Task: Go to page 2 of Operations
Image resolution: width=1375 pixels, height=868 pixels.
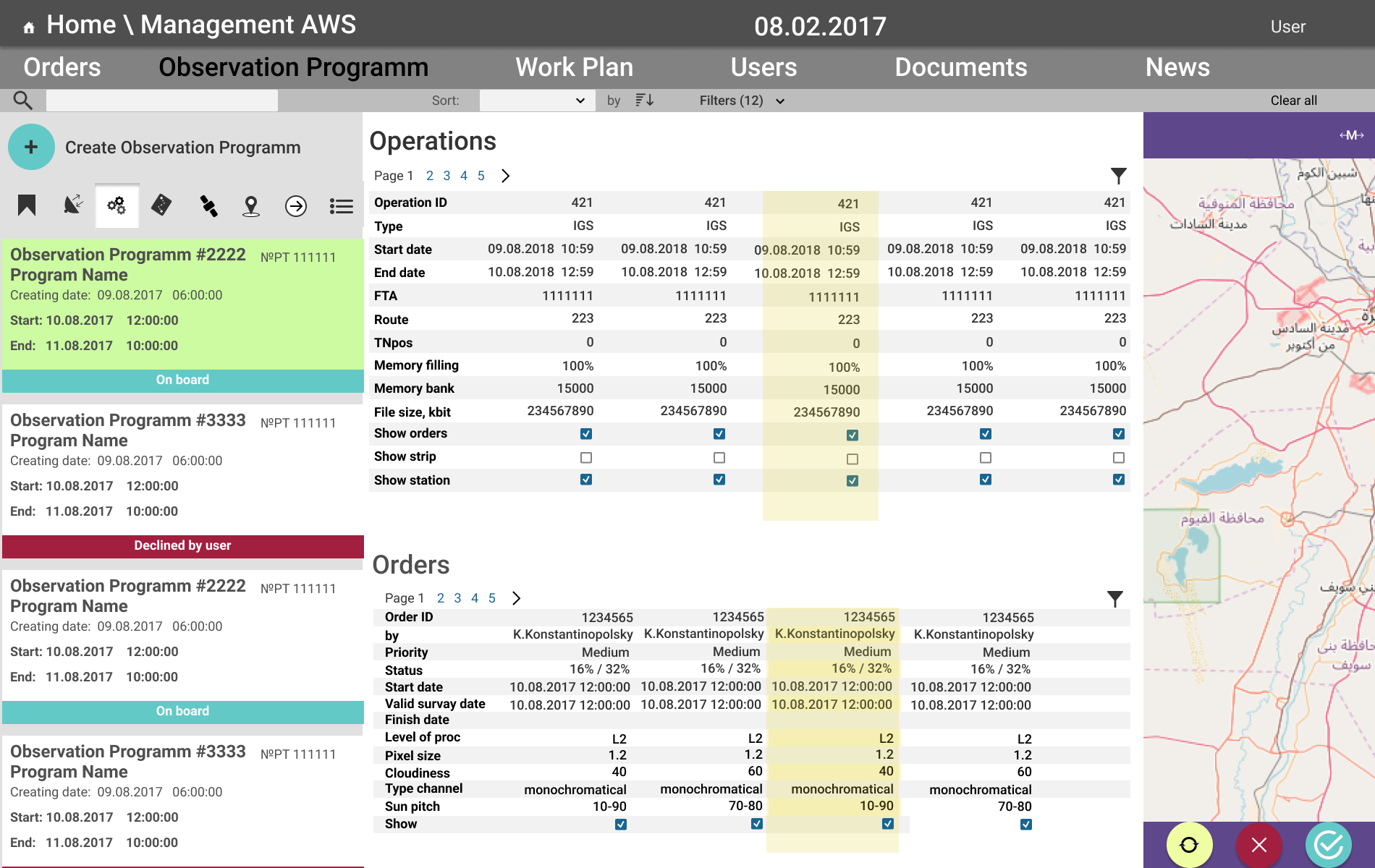Action: click(430, 176)
